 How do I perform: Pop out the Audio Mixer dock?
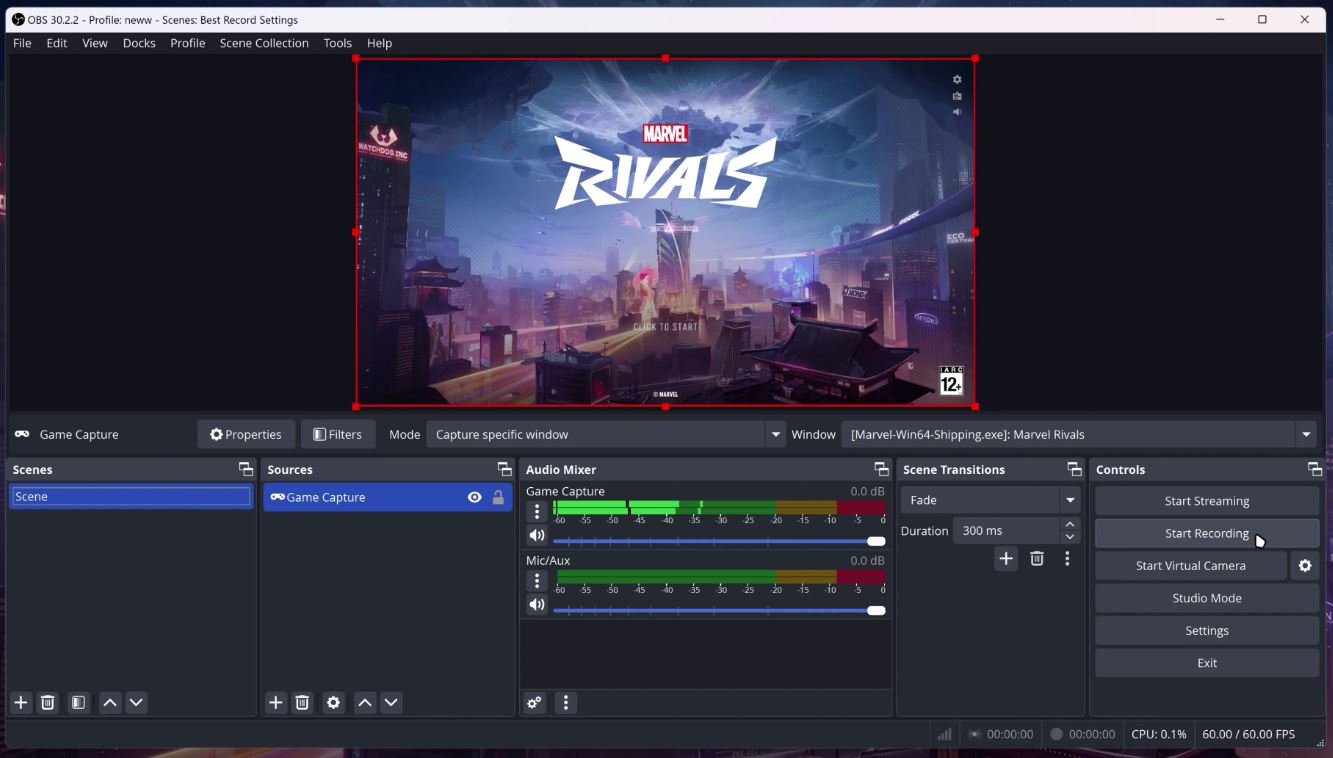[x=881, y=469]
